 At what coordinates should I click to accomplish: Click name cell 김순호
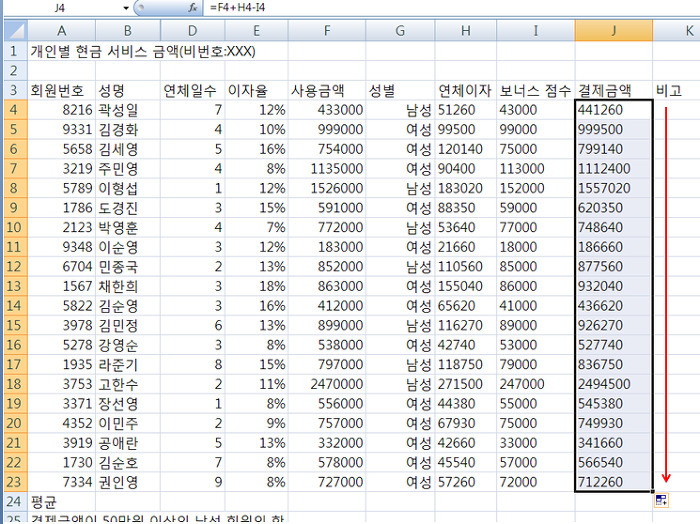(x=128, y=462)
